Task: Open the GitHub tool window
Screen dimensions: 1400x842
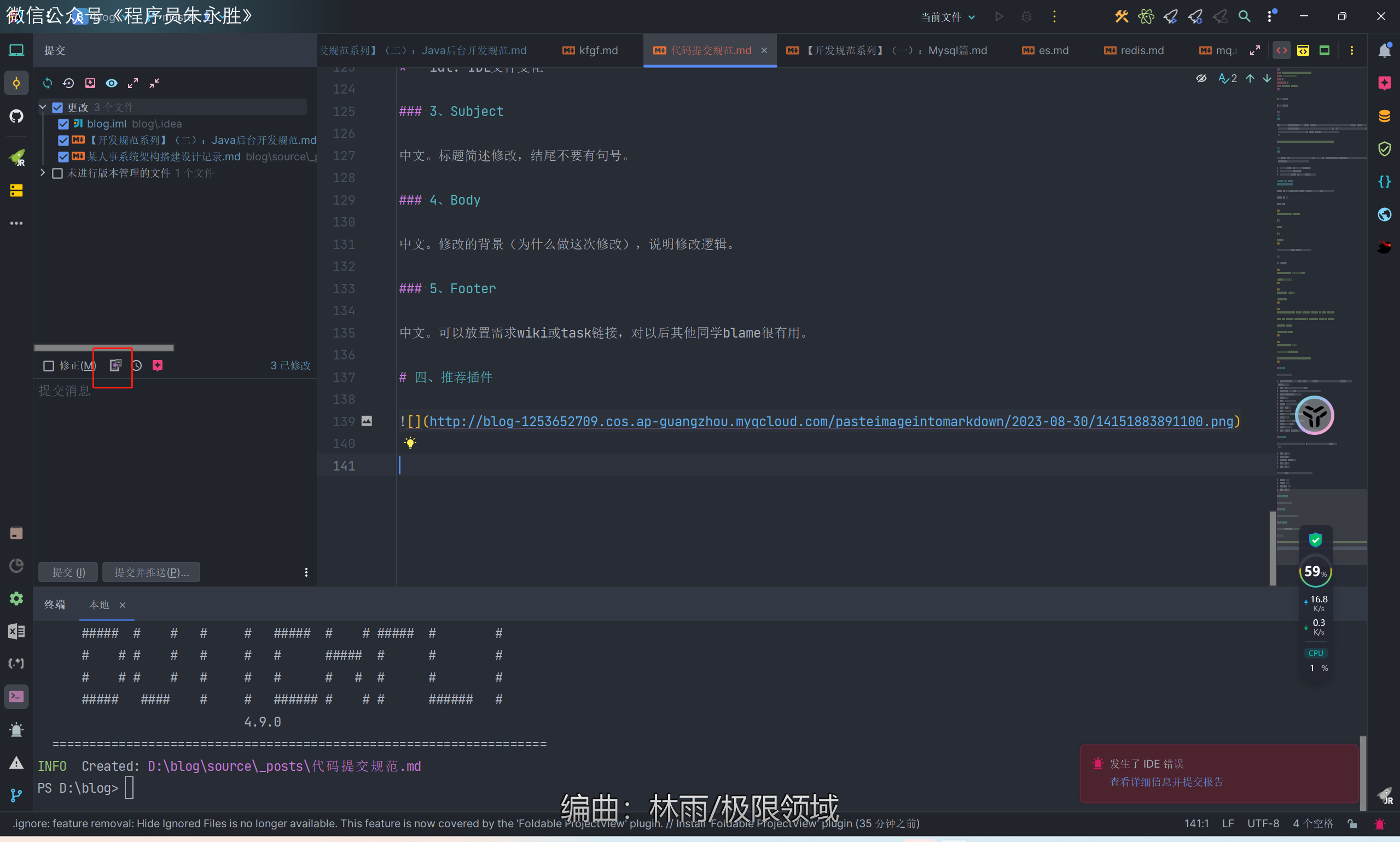Action: (16, 117)
